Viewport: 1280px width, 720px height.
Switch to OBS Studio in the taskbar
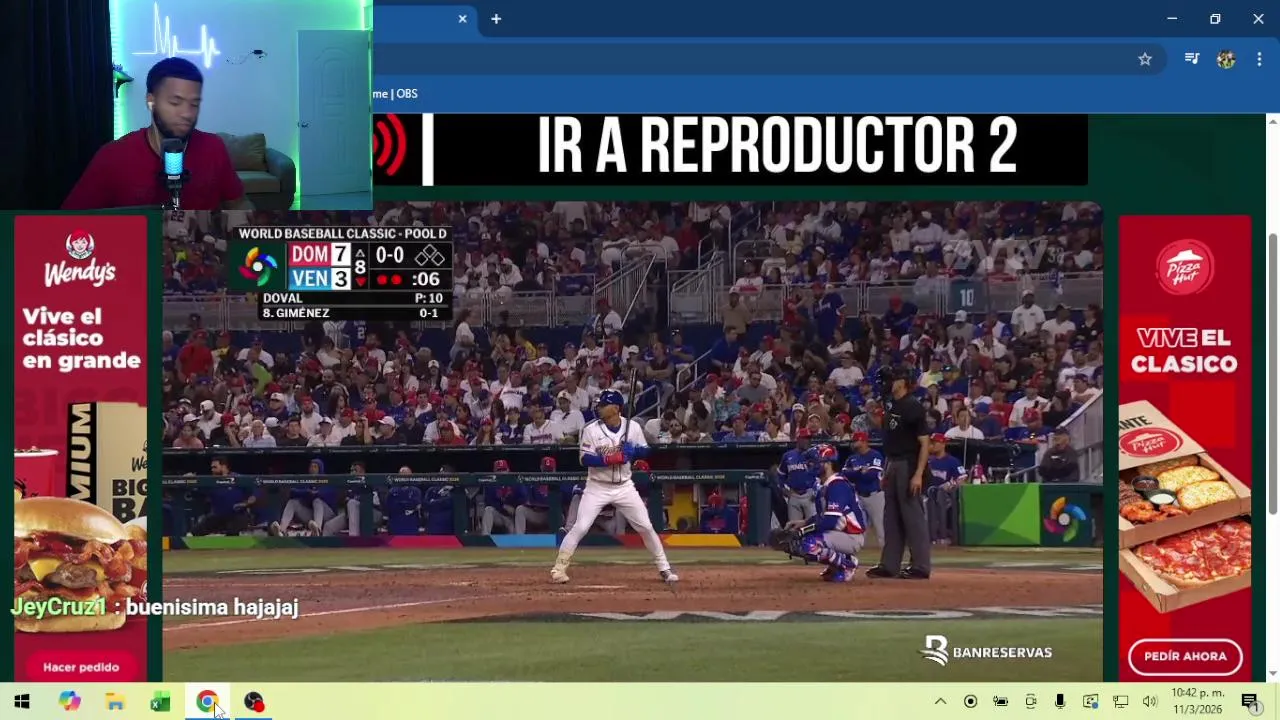(254, 702)
